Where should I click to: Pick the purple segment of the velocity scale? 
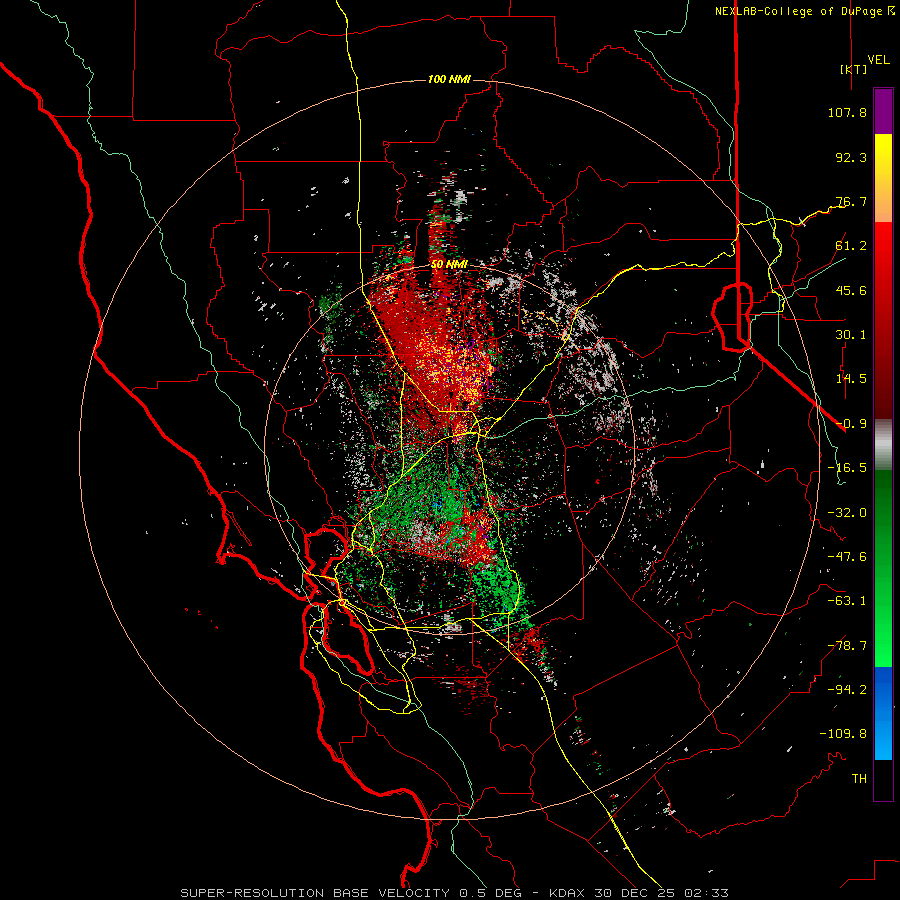click(x=883, y=111)
